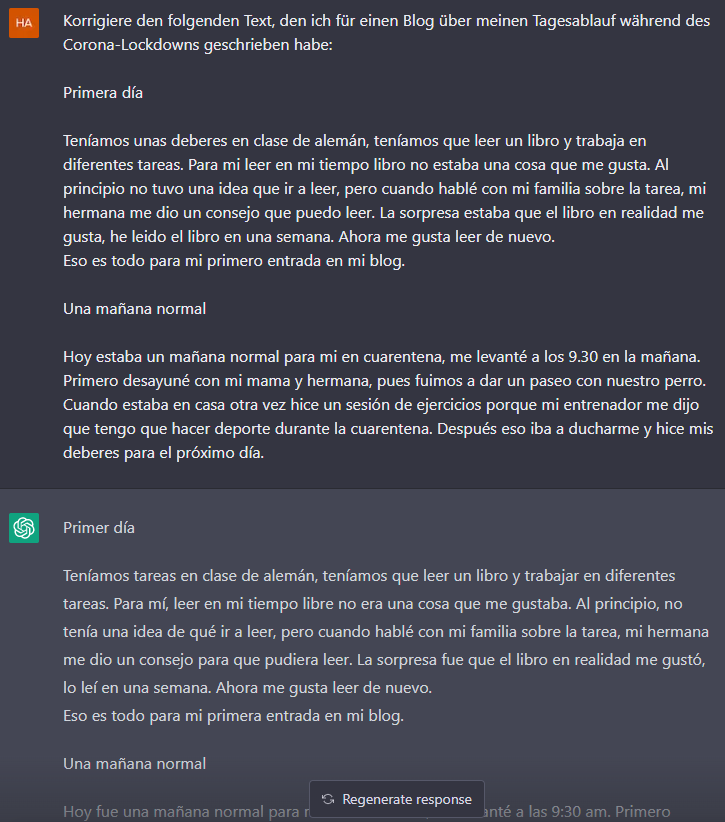The width and height of the screenshot is (725, 822).
Task: Click the 'Primera día' heading in user message
Action: (x=103, y=93)
